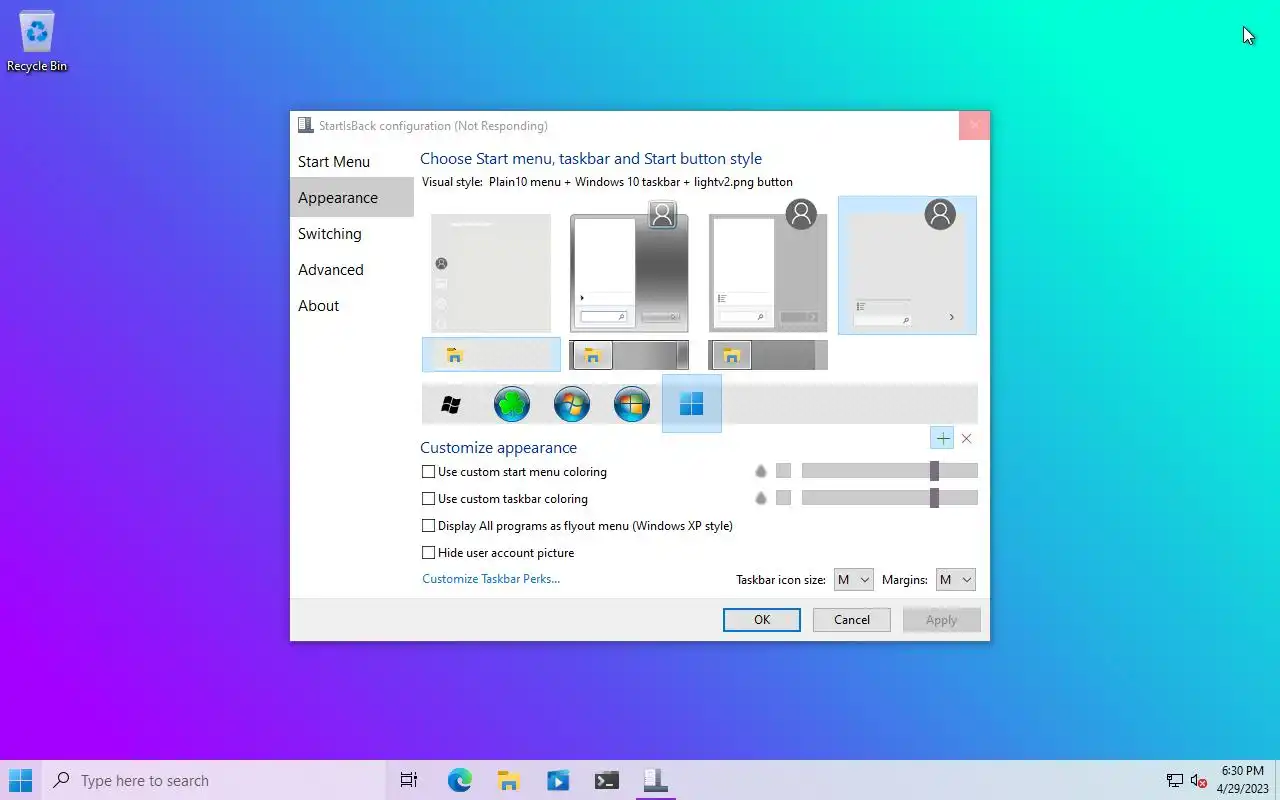Click the taskbar search box
This screenshot has width=1280, height=800.
(x=213, y=780)
